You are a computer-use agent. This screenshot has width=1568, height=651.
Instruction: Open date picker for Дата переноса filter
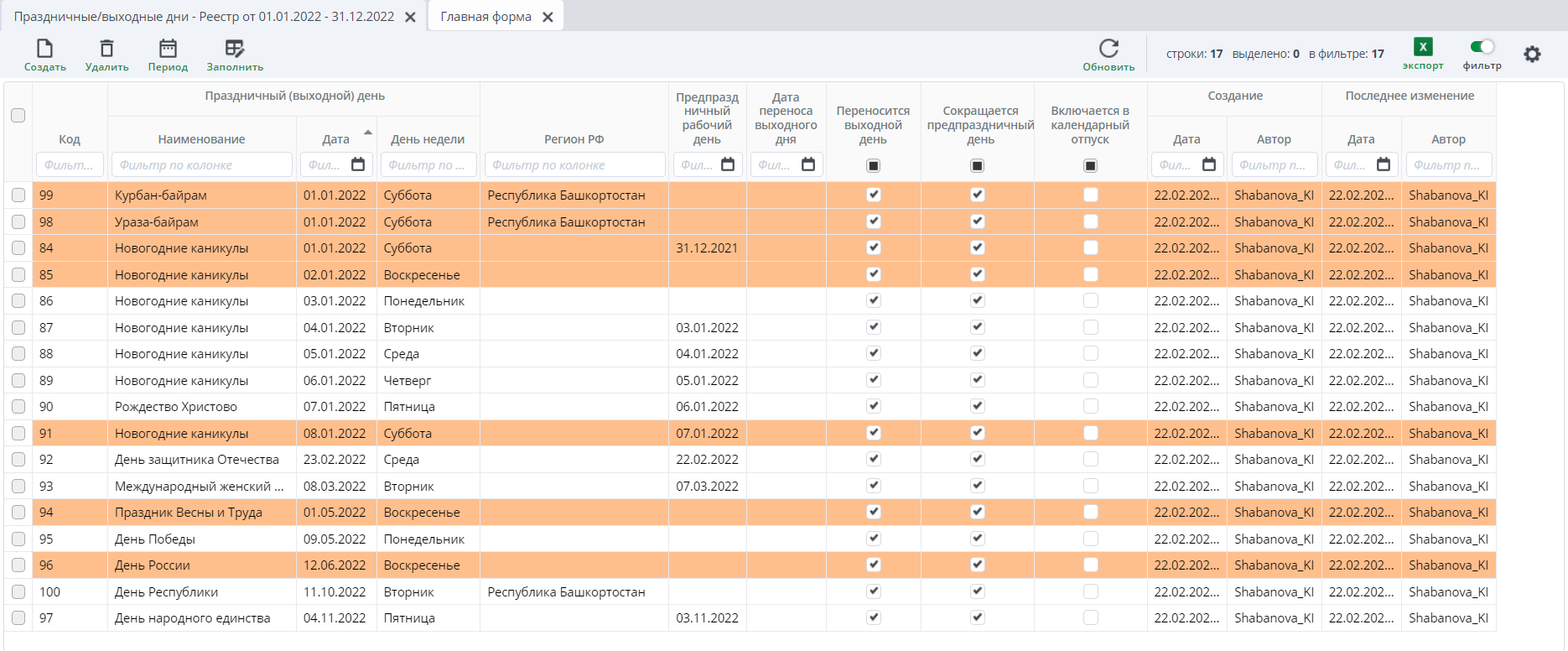click(x=808, y=165)
